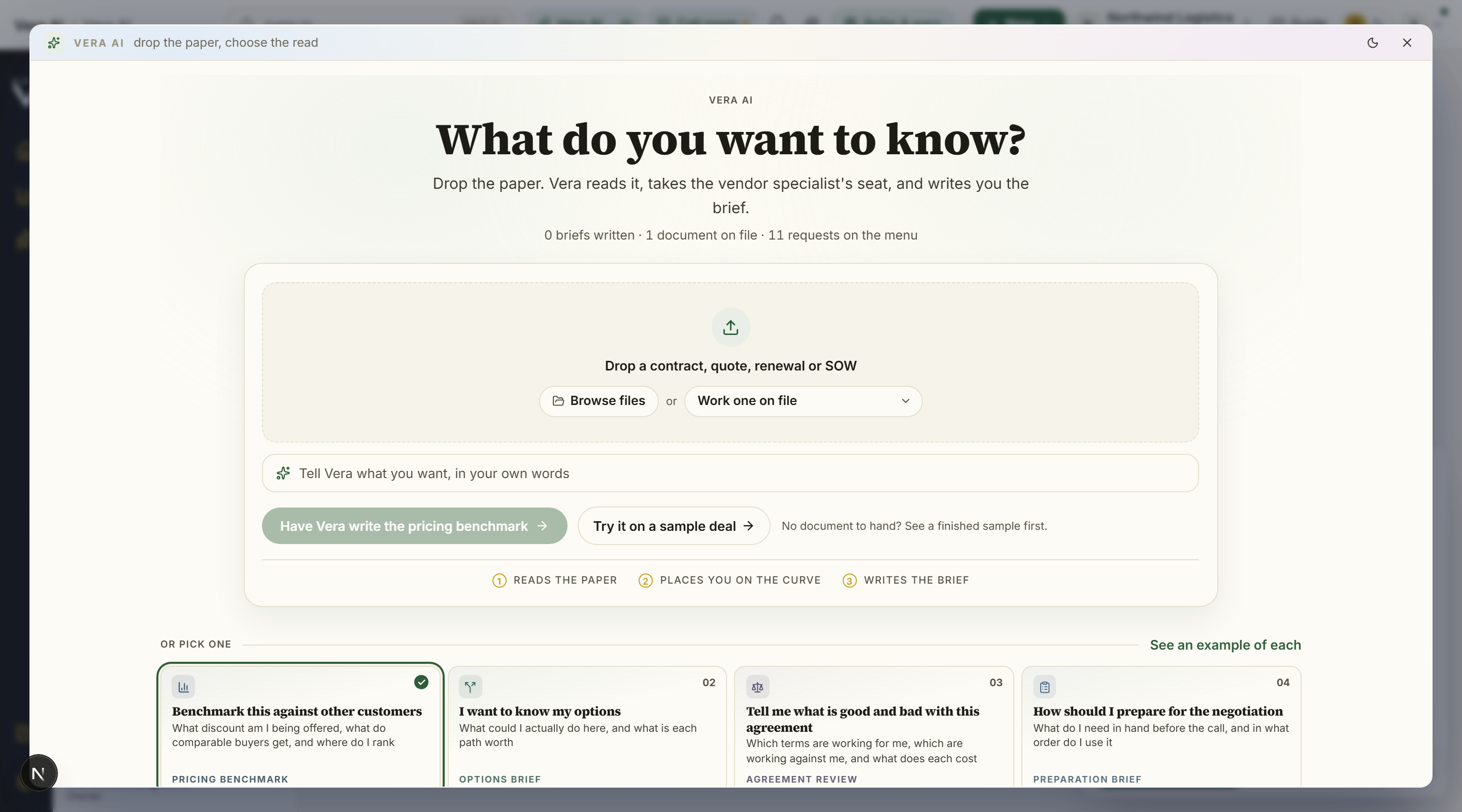Click the OPTIONS BRIEF tag text

click(x=500, y=780)
